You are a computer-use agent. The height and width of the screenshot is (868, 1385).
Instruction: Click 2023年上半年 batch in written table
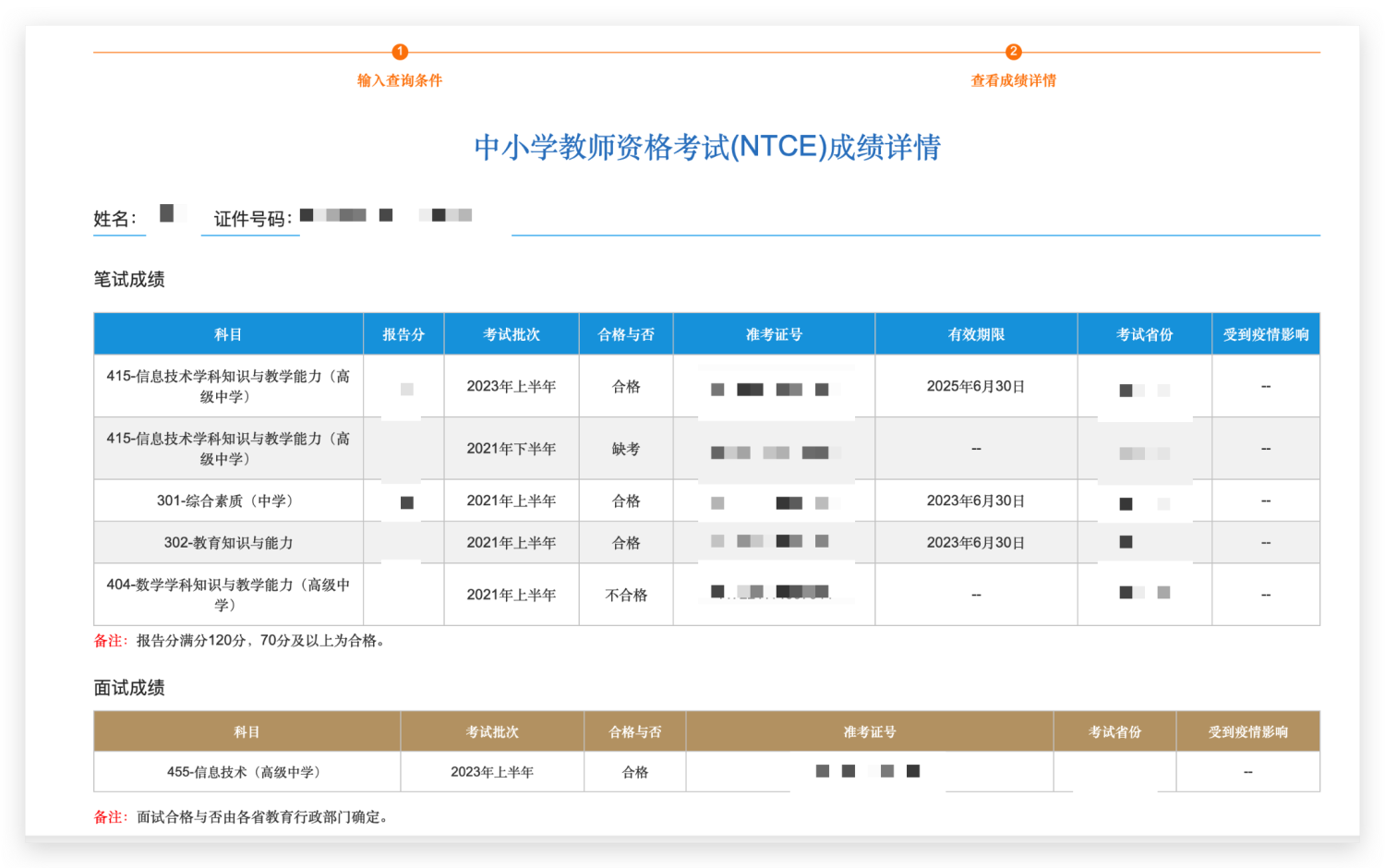tap(512, 386)
